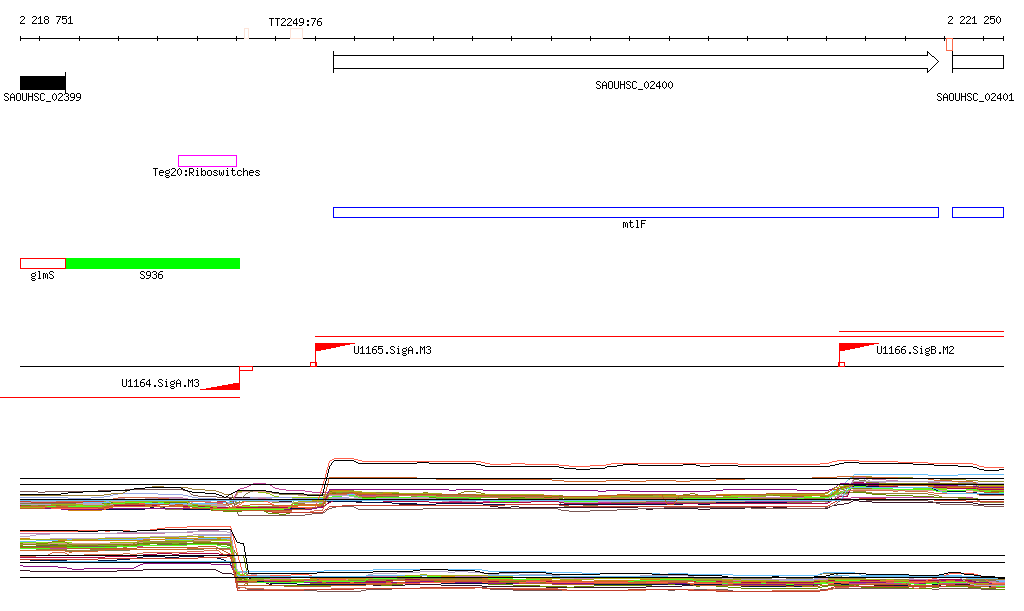Select the magenta Teg20 riboswitch box
The image size is (1024, 611).
point(207,161)
